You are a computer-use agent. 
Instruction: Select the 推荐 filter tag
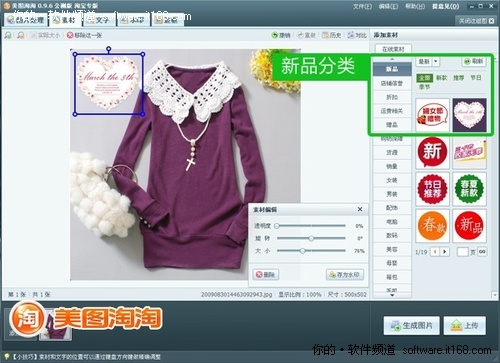[x=458, y=78]
